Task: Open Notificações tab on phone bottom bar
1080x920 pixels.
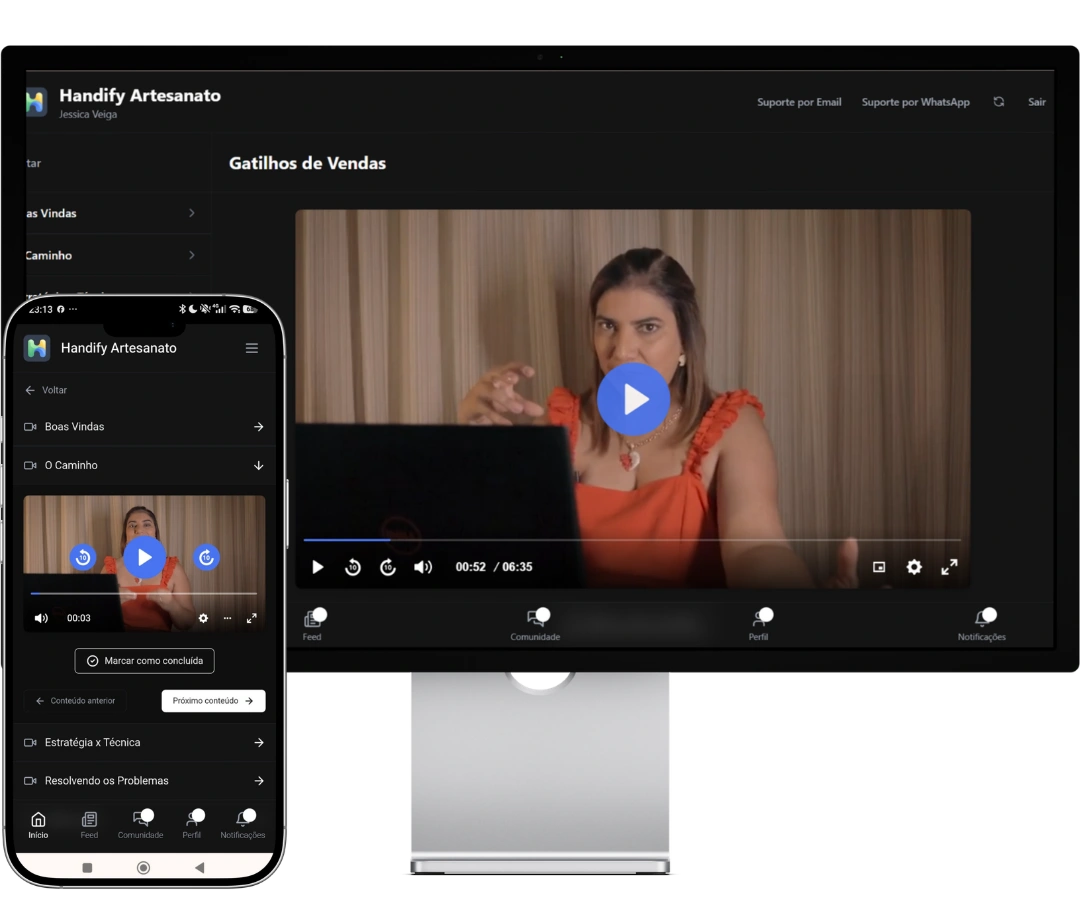Action: (242, 824)
